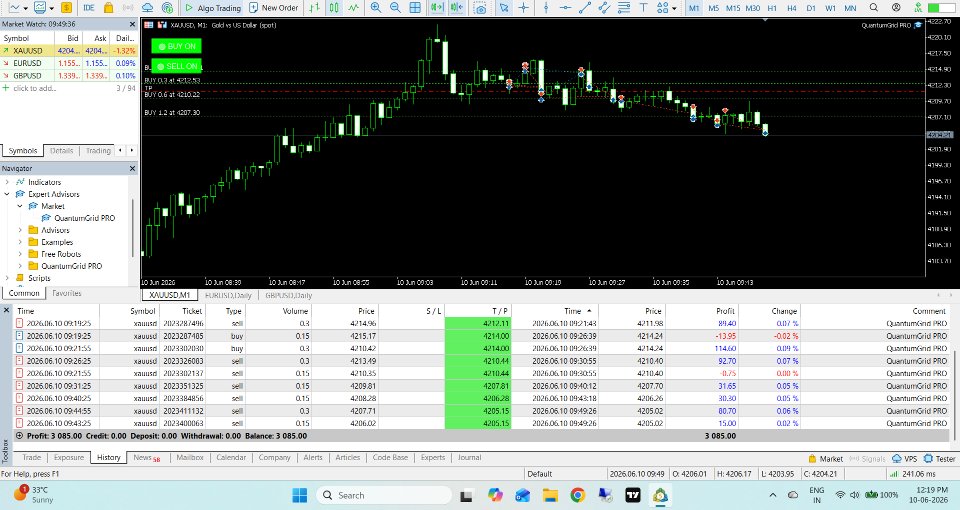The width and height of the screenshot is (960, 510).
Task: Select the EURUSD row in Market Watch
Action: 69,63
